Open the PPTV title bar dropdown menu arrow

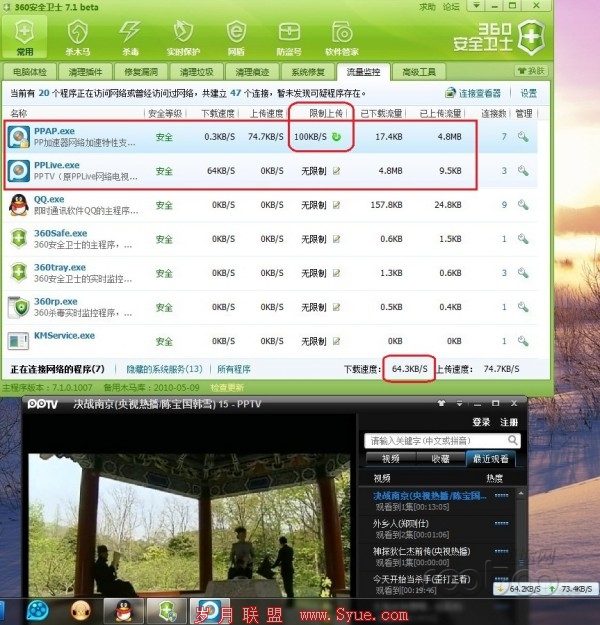pyautogui.click(x=459, y=403)
